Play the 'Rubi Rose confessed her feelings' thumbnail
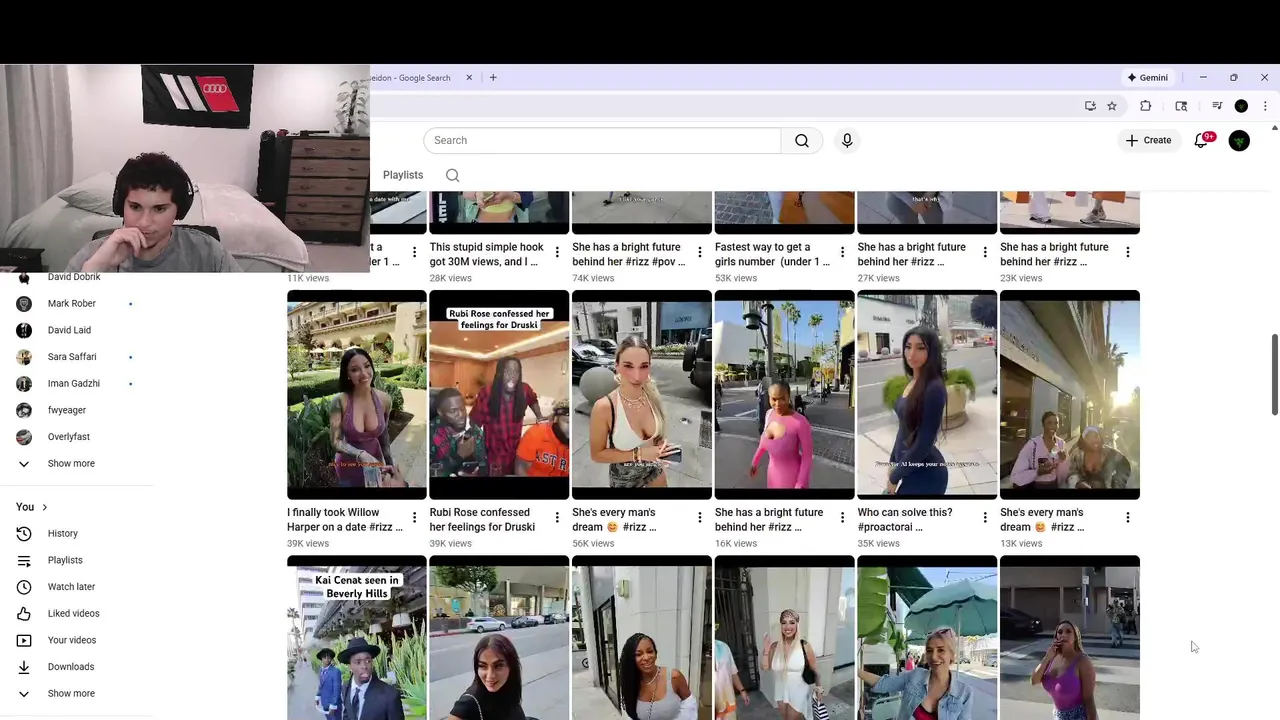The image size is (1280, 720). (499, 395)
